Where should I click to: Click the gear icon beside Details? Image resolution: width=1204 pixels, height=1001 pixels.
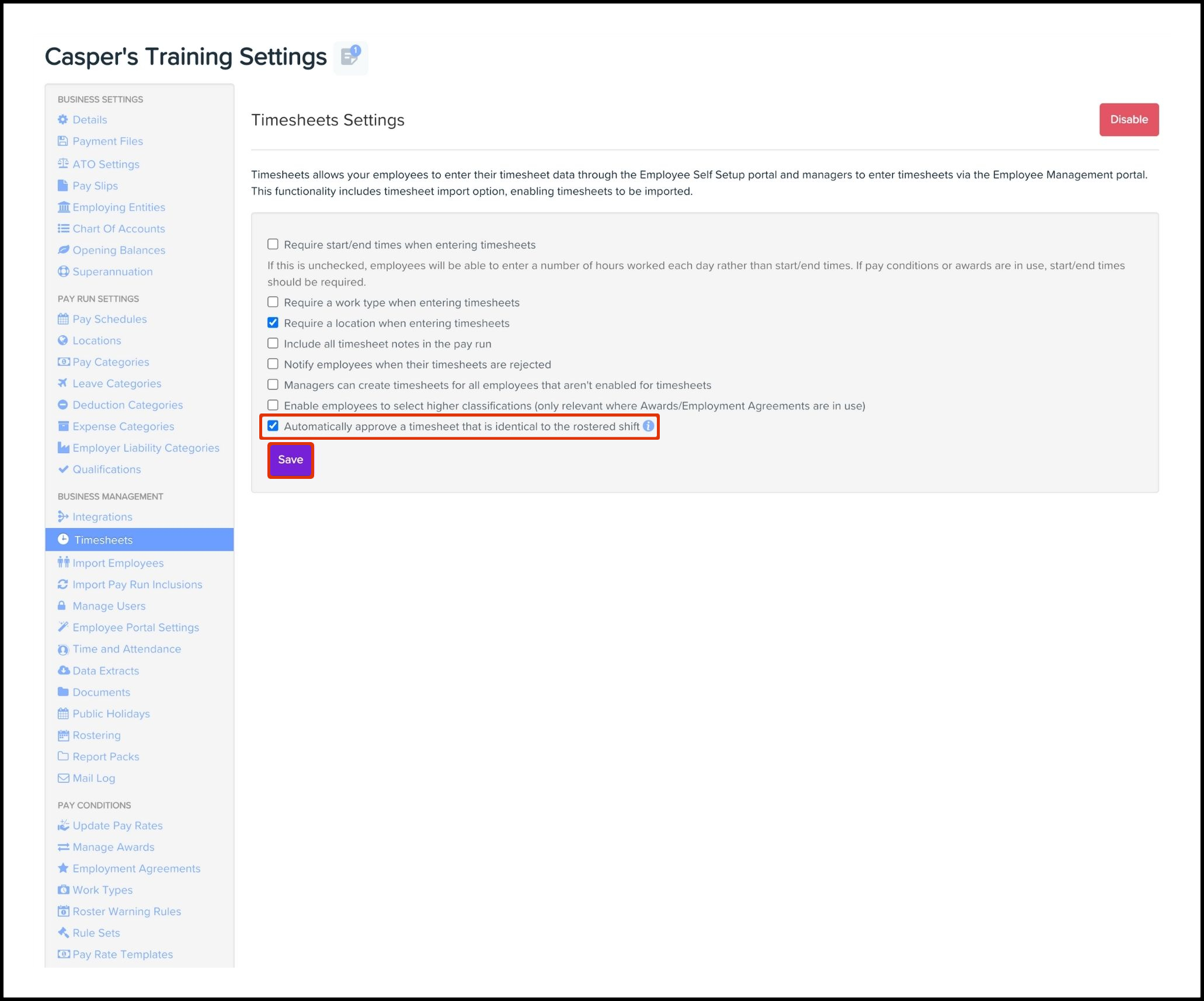tap(63, 120)
